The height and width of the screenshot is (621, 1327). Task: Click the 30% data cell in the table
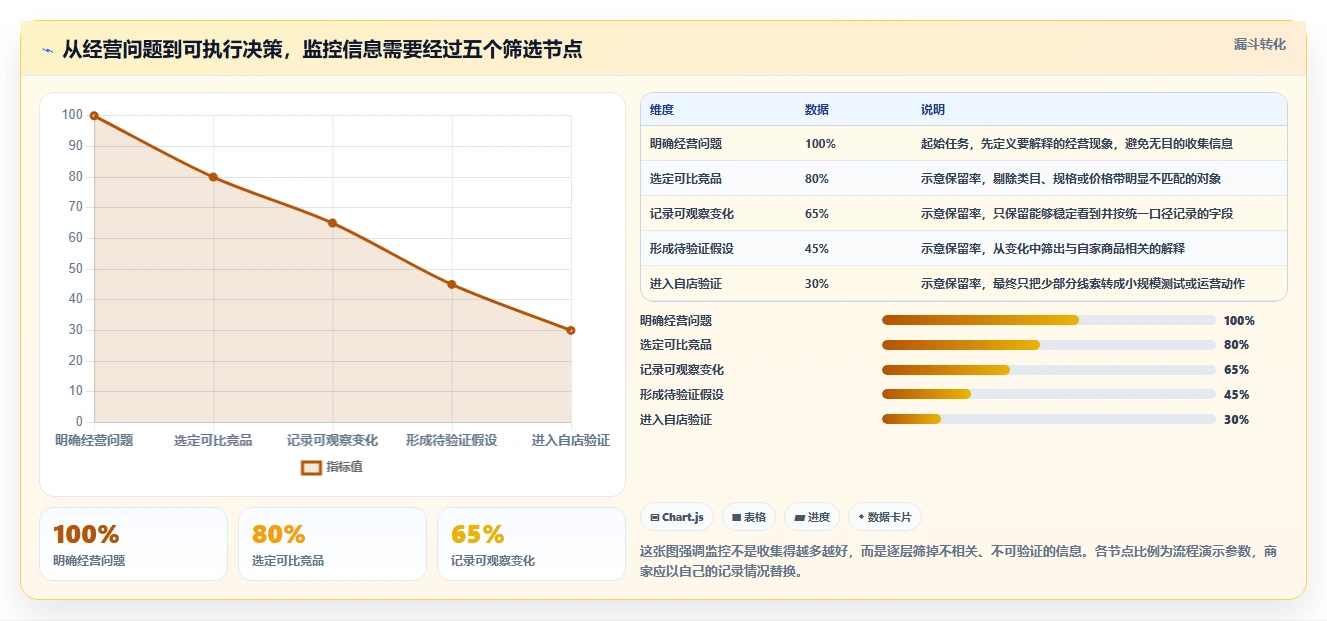point(817,284)
